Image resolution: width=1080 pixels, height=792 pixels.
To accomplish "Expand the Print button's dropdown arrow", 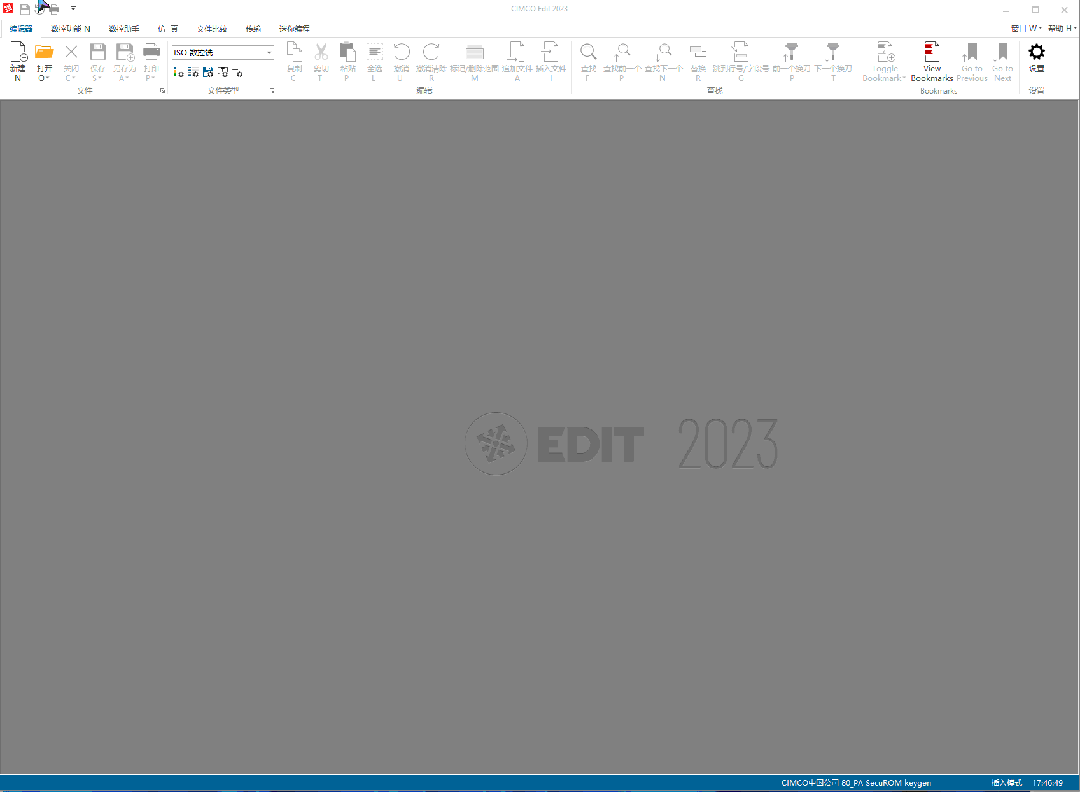I will coord(154,78).
